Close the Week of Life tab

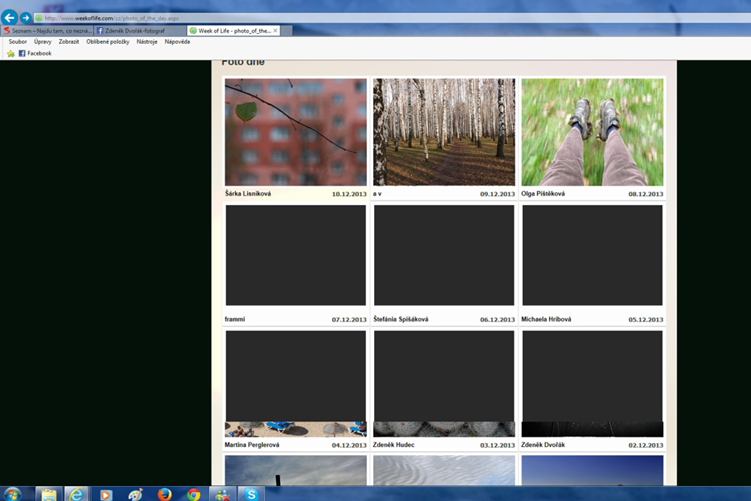click(275, 30)
